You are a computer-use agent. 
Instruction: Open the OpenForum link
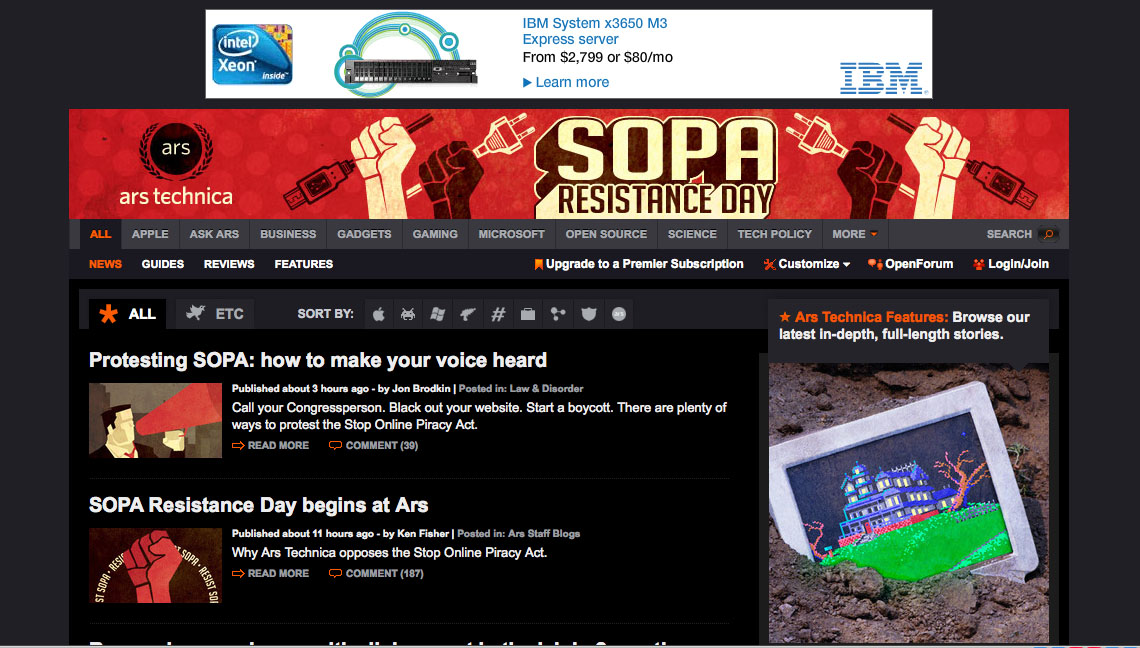[x=919, y=264]
